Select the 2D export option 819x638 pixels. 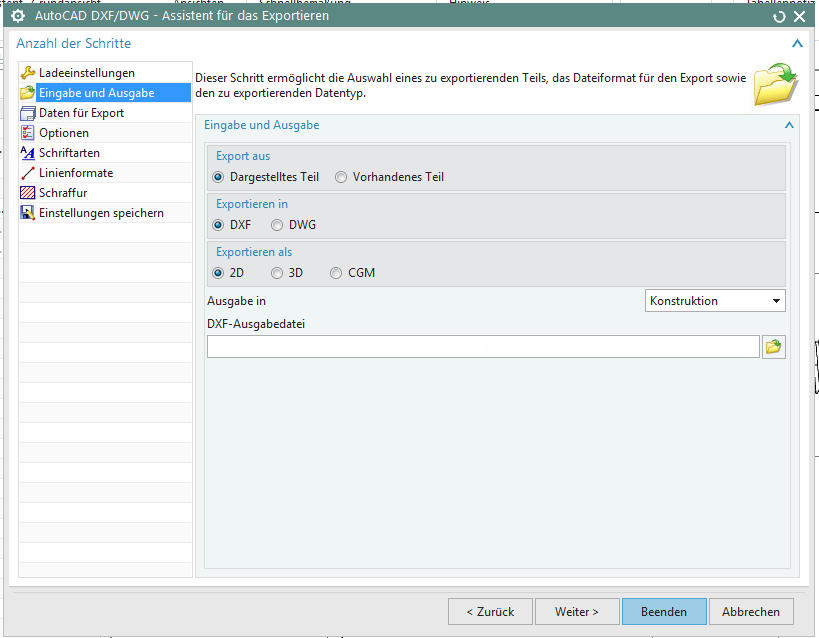tap(218, 273)
